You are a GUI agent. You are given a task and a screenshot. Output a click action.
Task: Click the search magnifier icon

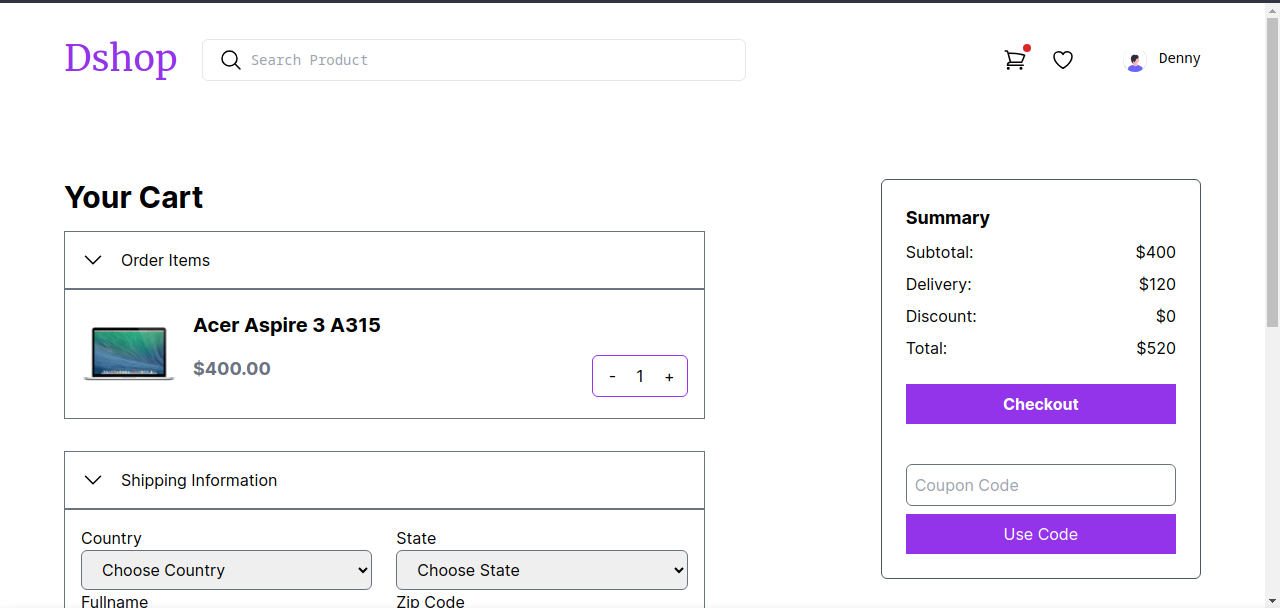tap(231, 60)
